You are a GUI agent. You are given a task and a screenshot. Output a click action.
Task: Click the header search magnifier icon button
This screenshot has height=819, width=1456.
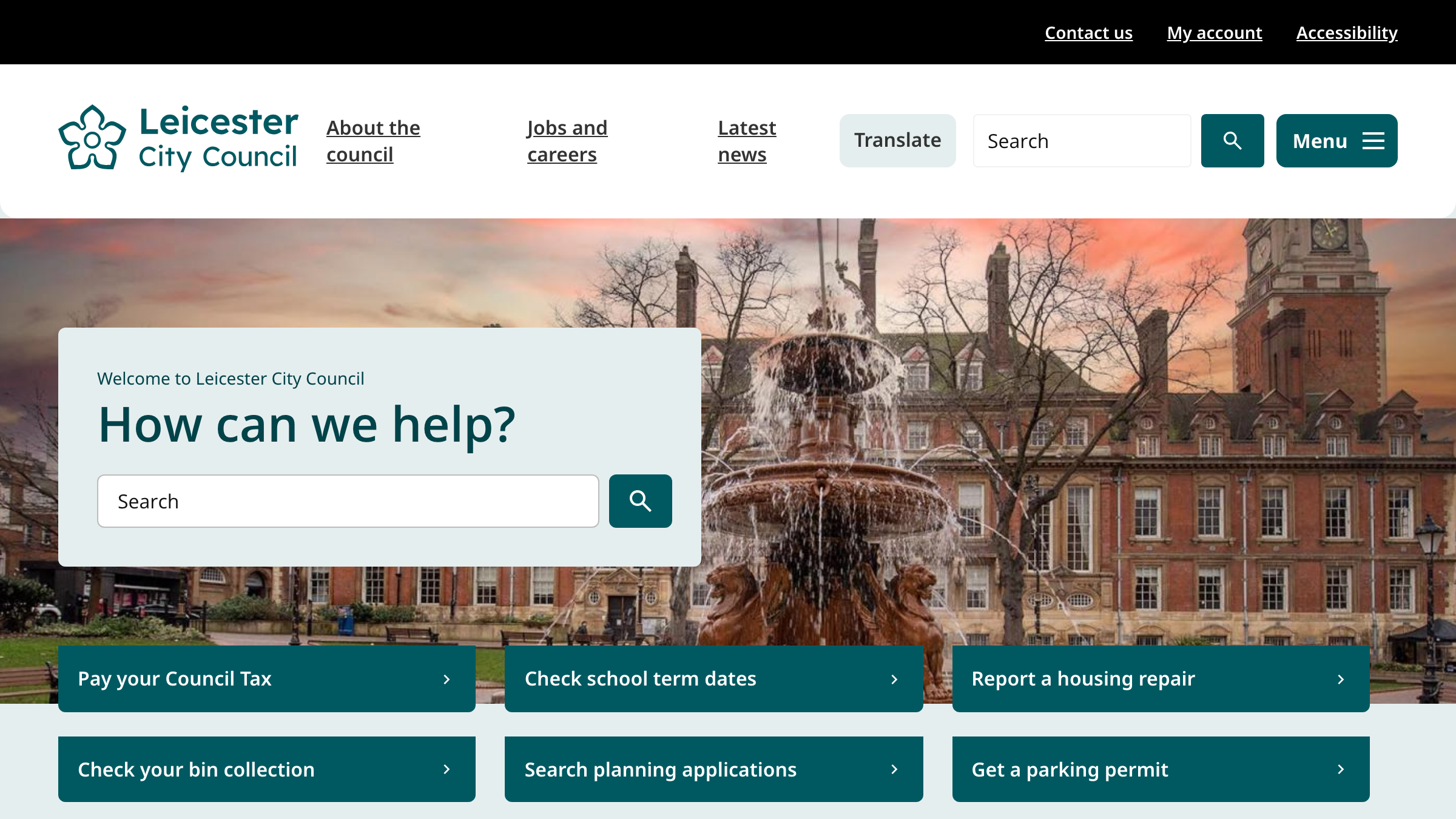pos(1232,141)
